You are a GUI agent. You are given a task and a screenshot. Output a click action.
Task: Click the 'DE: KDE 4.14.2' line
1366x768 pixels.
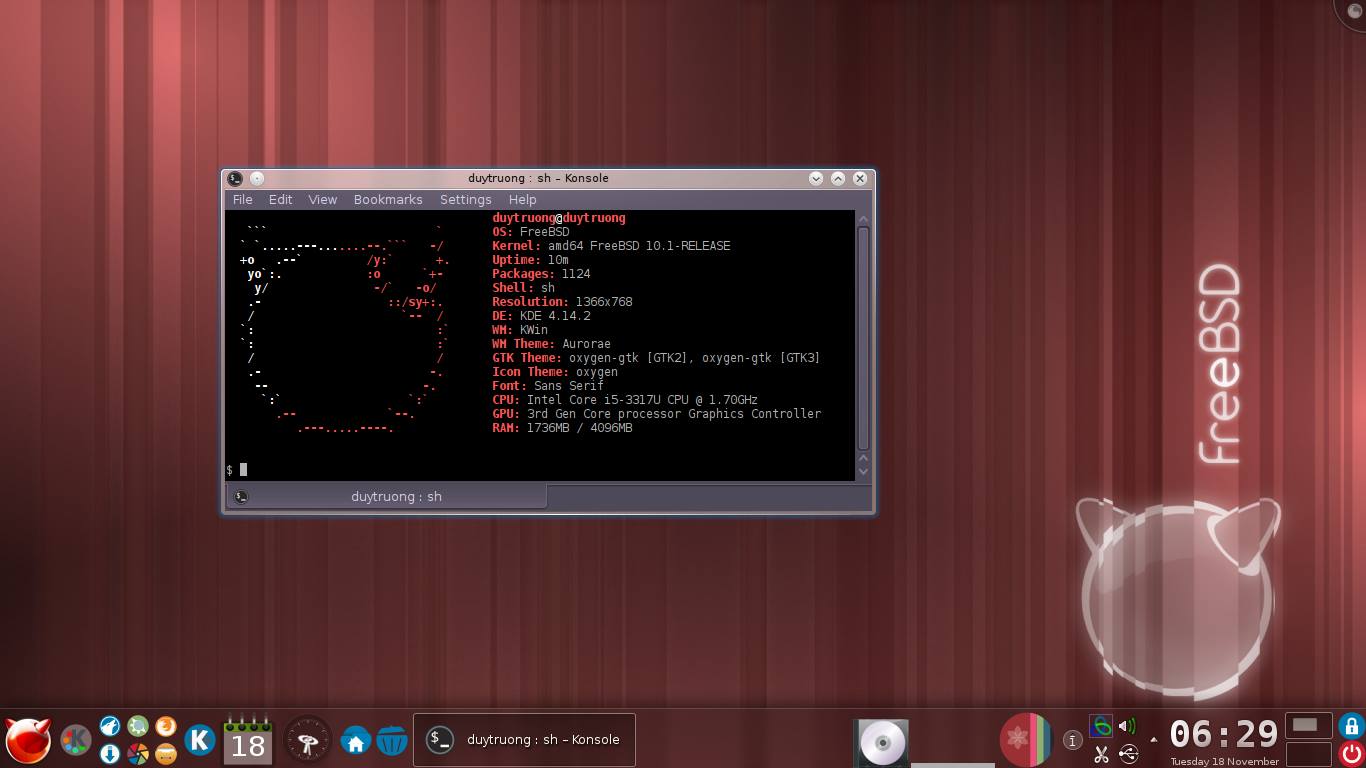click(541, 316)
